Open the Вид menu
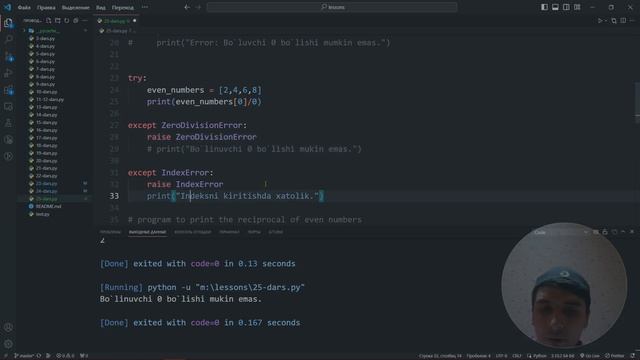Image resolution: width=640 pixels, height=360 pixels. 100,7
